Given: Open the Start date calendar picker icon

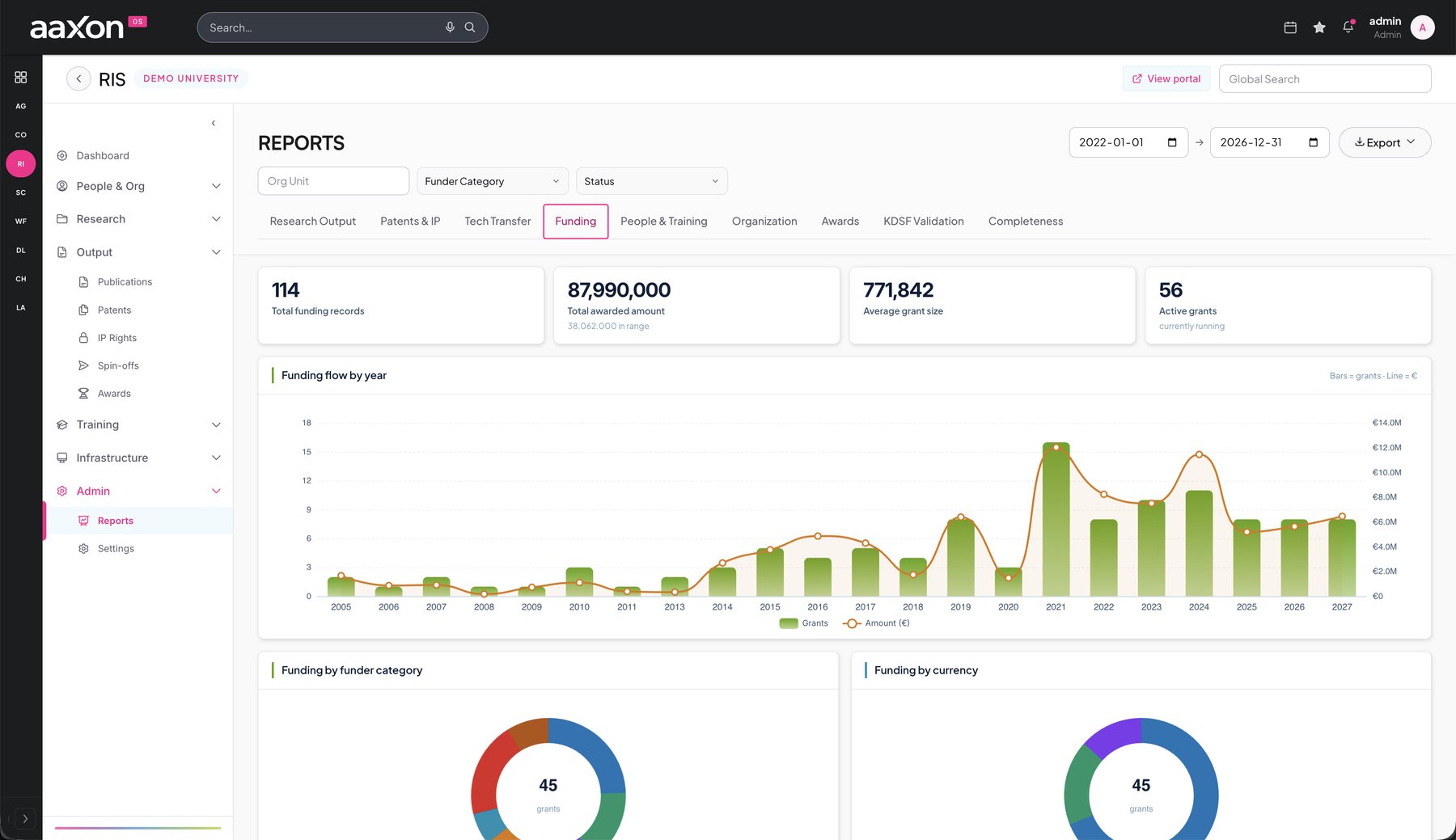Looking at the screenshot, I should (x=1172, y=142).
